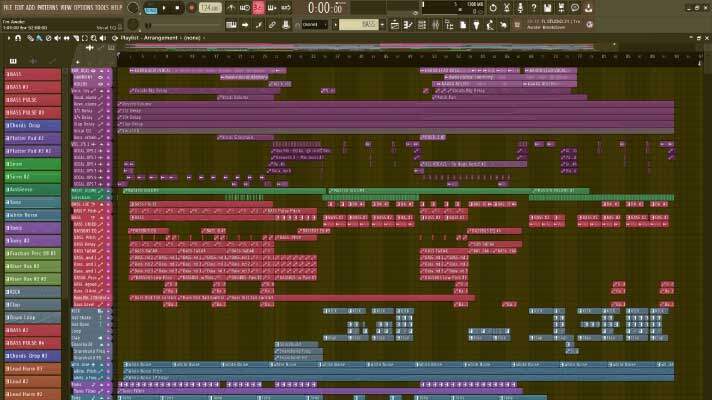Open the FILE menu
The width and height of the screenshot is (712, 400).
[8, 7]
